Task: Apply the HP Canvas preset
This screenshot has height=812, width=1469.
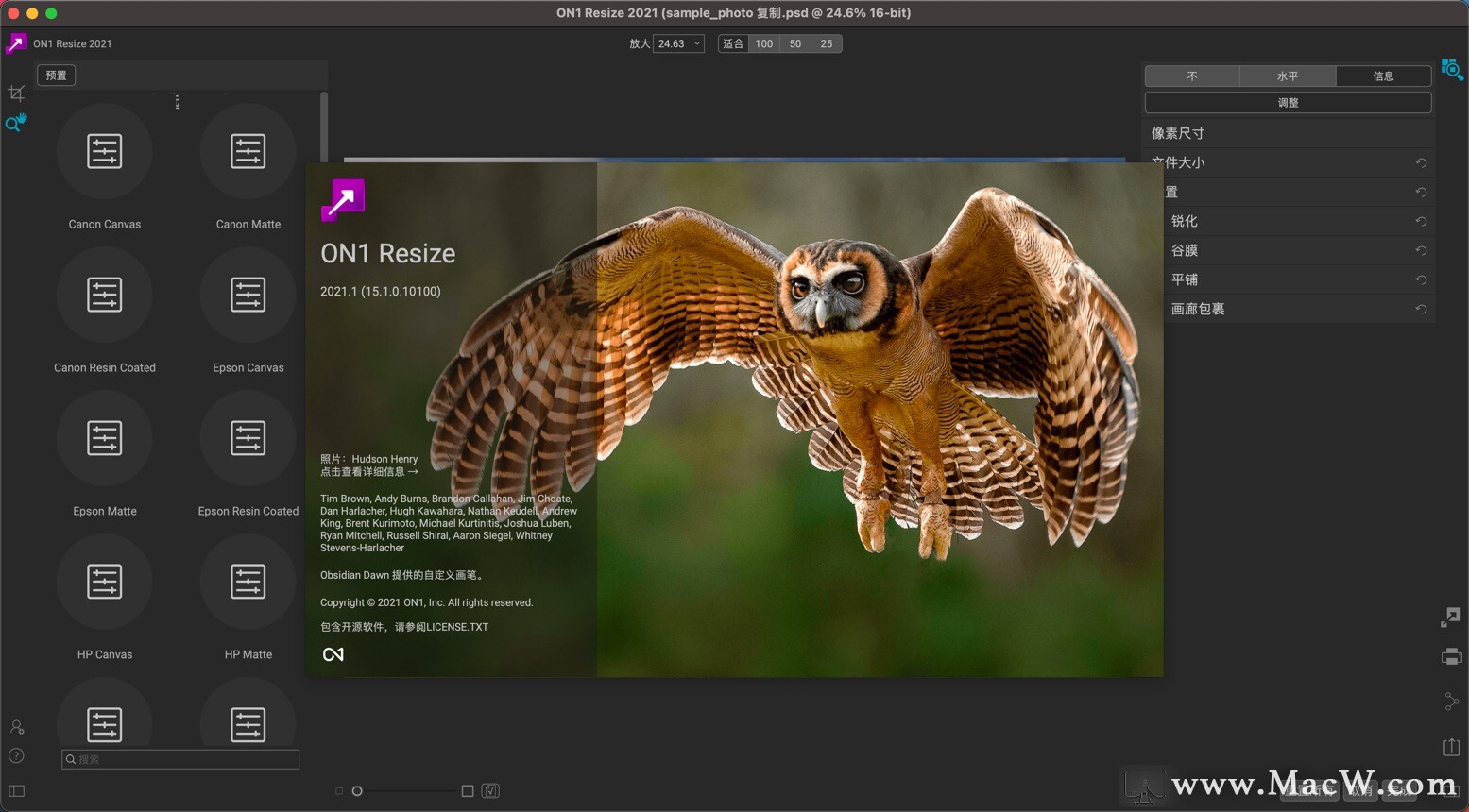Action: pos(105,582)
